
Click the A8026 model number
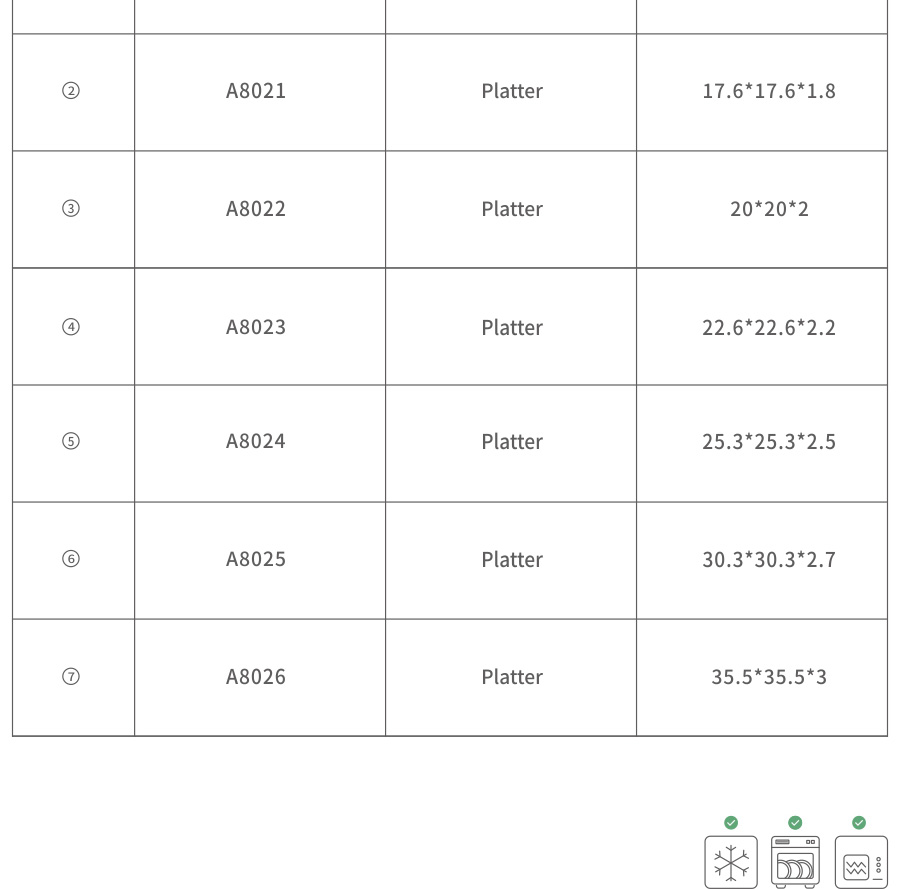[x=256, y=677]
